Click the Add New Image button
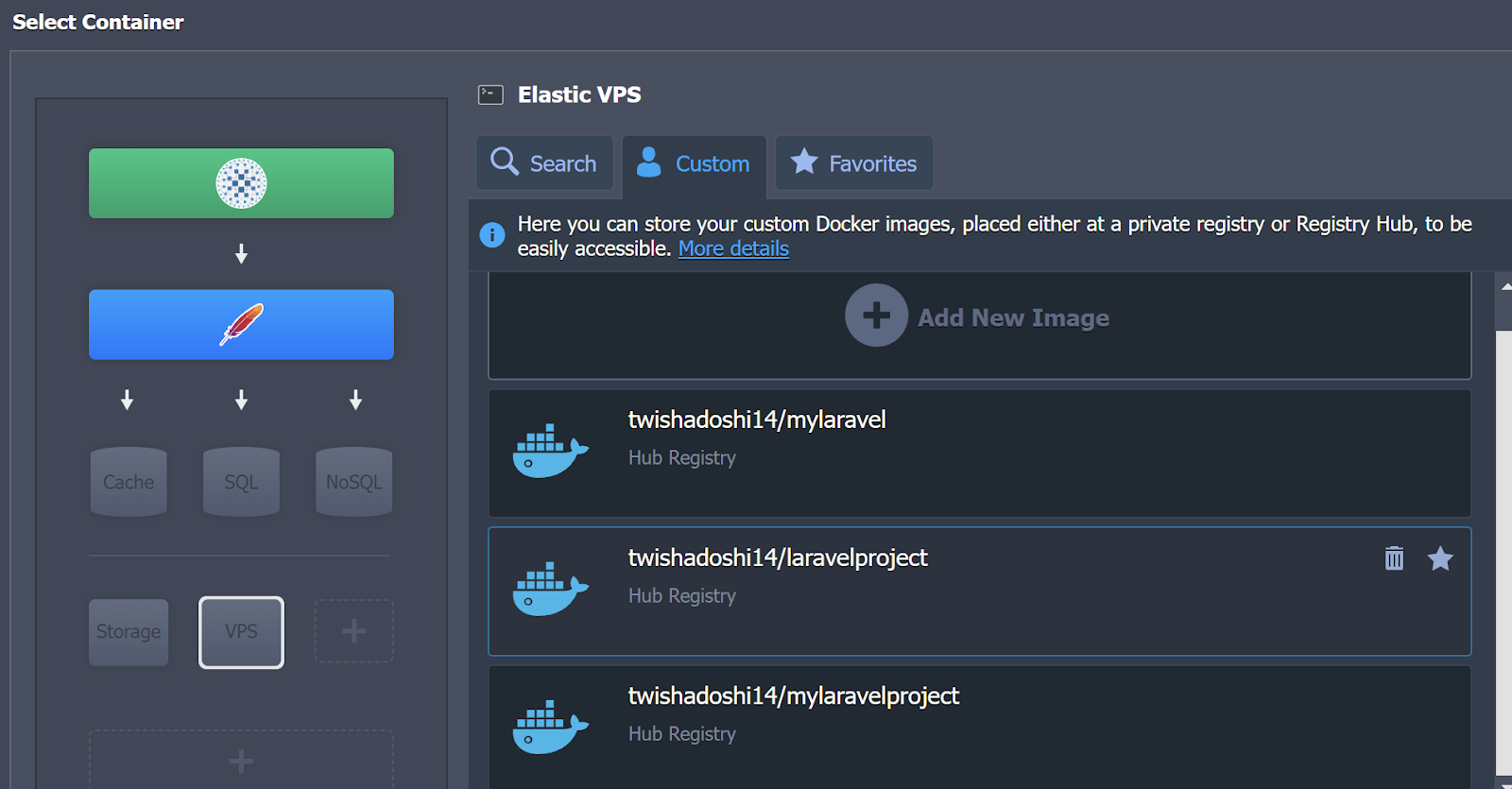Image resolution: width=1512 pixels, height=789 pixels. (978, 317)
